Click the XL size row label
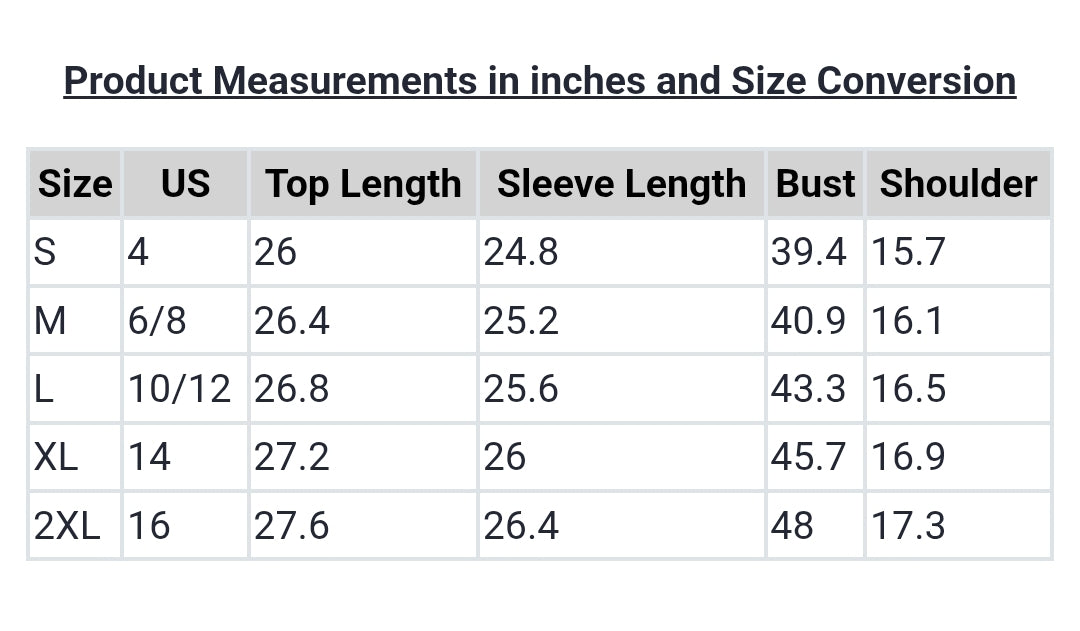 (x=56, y=457)
